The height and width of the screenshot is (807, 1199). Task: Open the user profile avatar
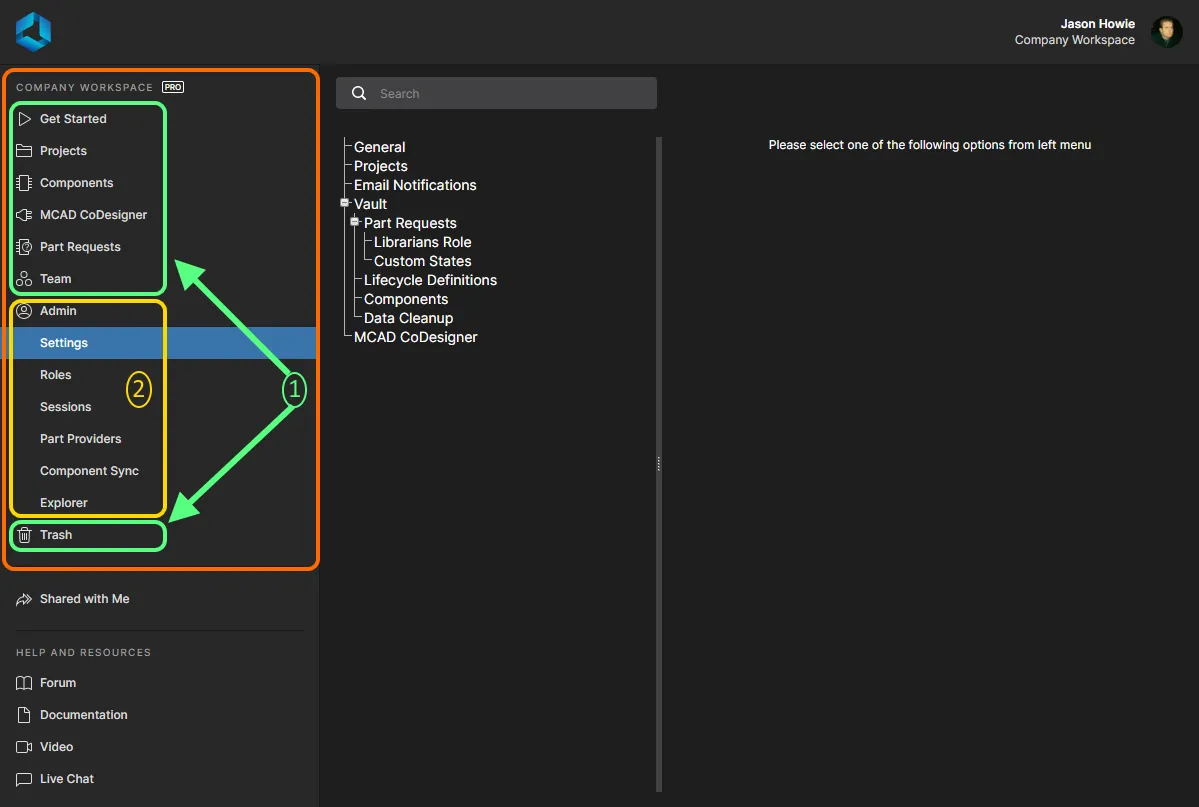[x=1166, y=32]
